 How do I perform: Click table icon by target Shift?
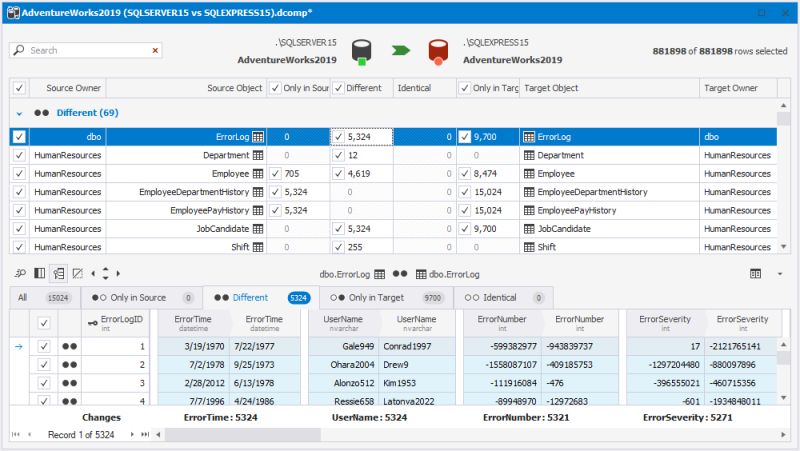tap(529, 247)
